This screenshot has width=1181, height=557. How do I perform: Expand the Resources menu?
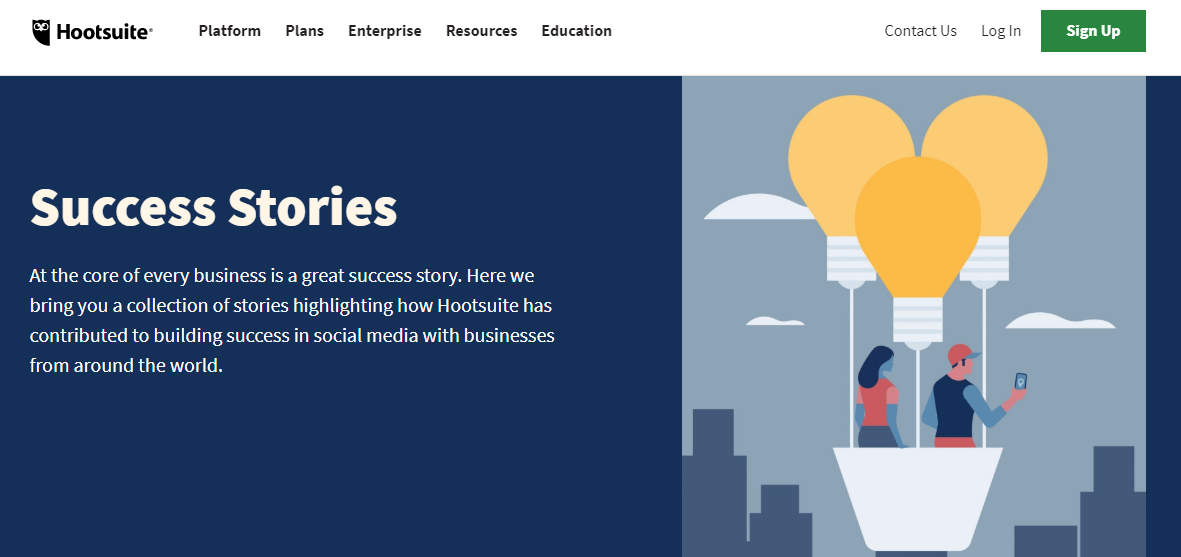[482, 31]
